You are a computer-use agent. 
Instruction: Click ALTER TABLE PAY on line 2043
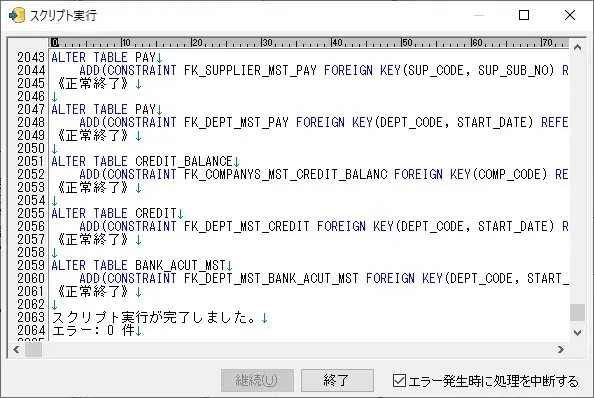click(103, 58)
